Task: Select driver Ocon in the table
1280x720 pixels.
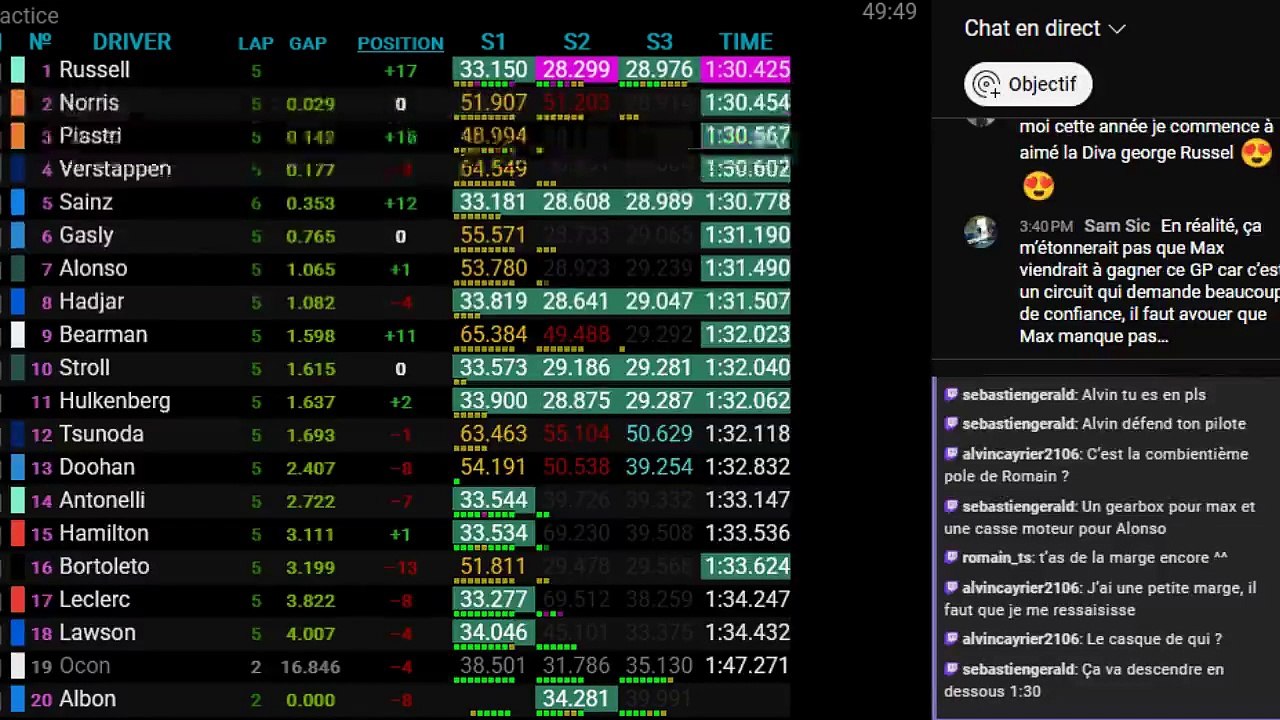Action: pyautogui.click(x=84, y=665)
